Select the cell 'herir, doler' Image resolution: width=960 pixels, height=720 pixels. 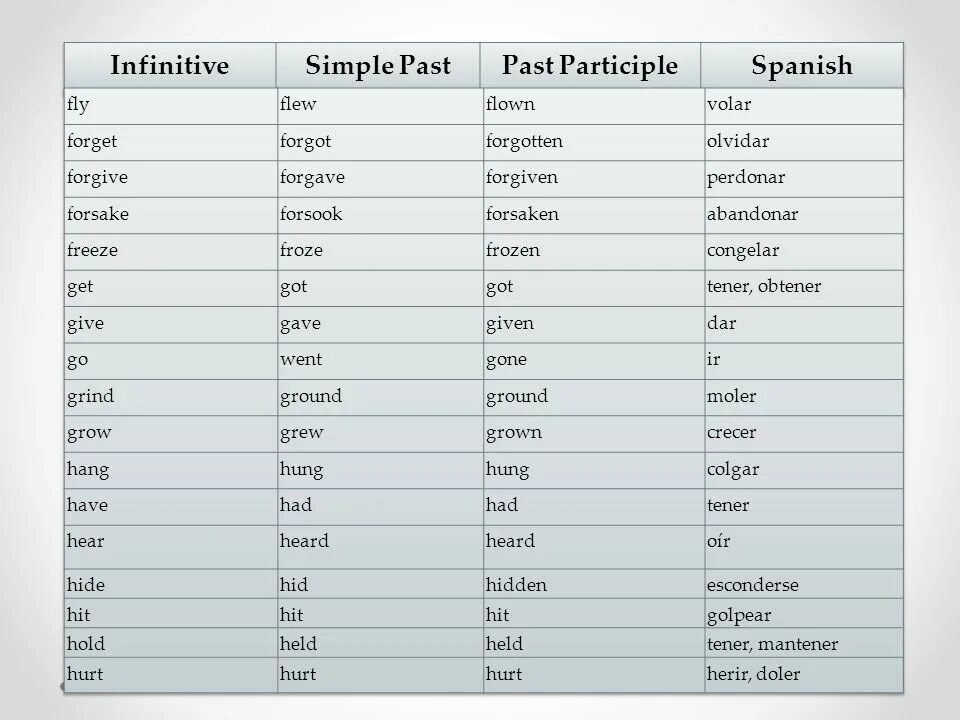click(804, 675)
